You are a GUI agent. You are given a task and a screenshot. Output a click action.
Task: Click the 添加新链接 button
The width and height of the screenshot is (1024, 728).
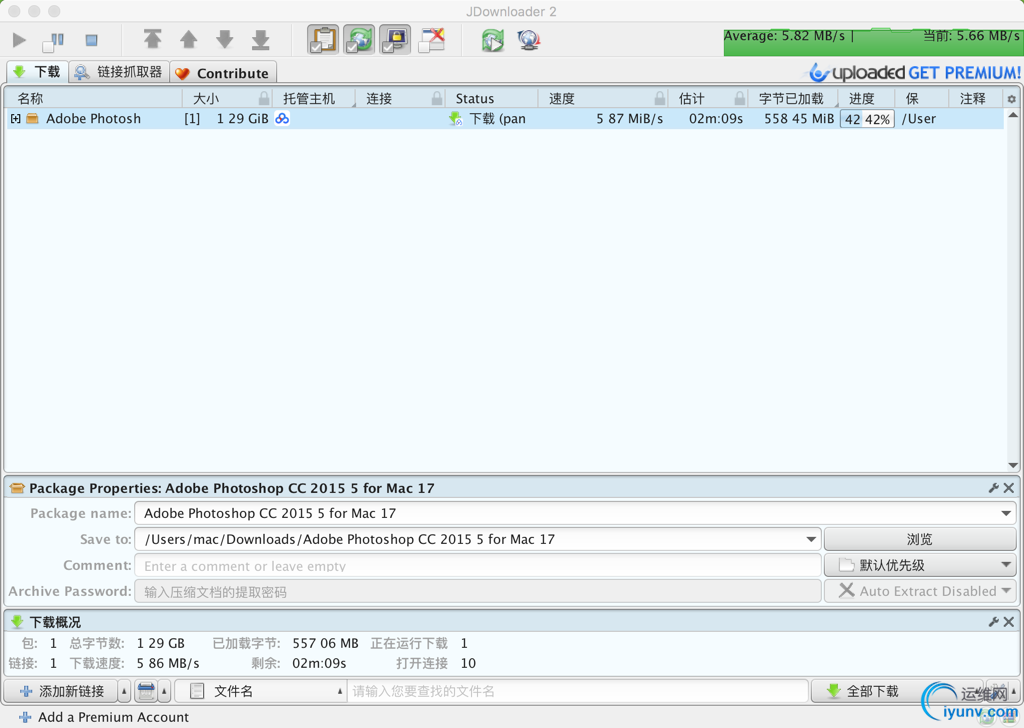coord(61,691)
